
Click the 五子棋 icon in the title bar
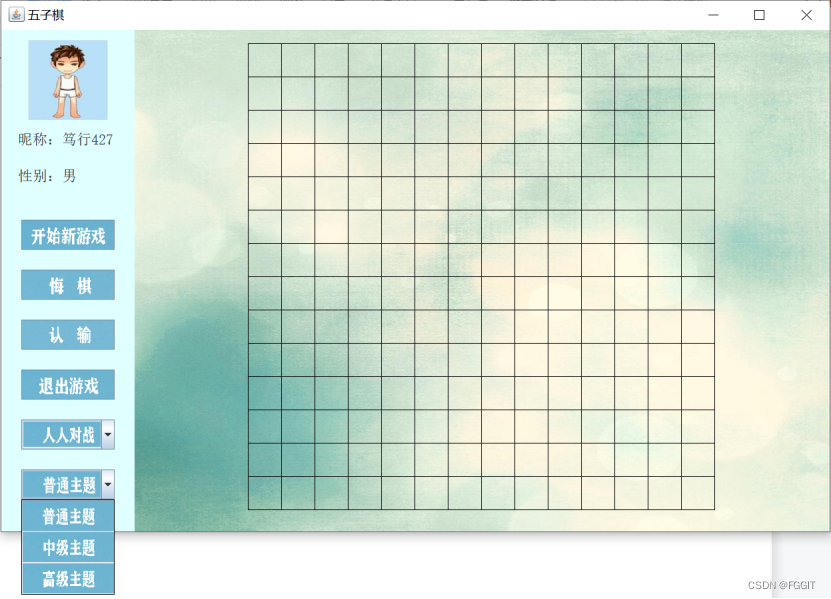[x=15, y=15]
